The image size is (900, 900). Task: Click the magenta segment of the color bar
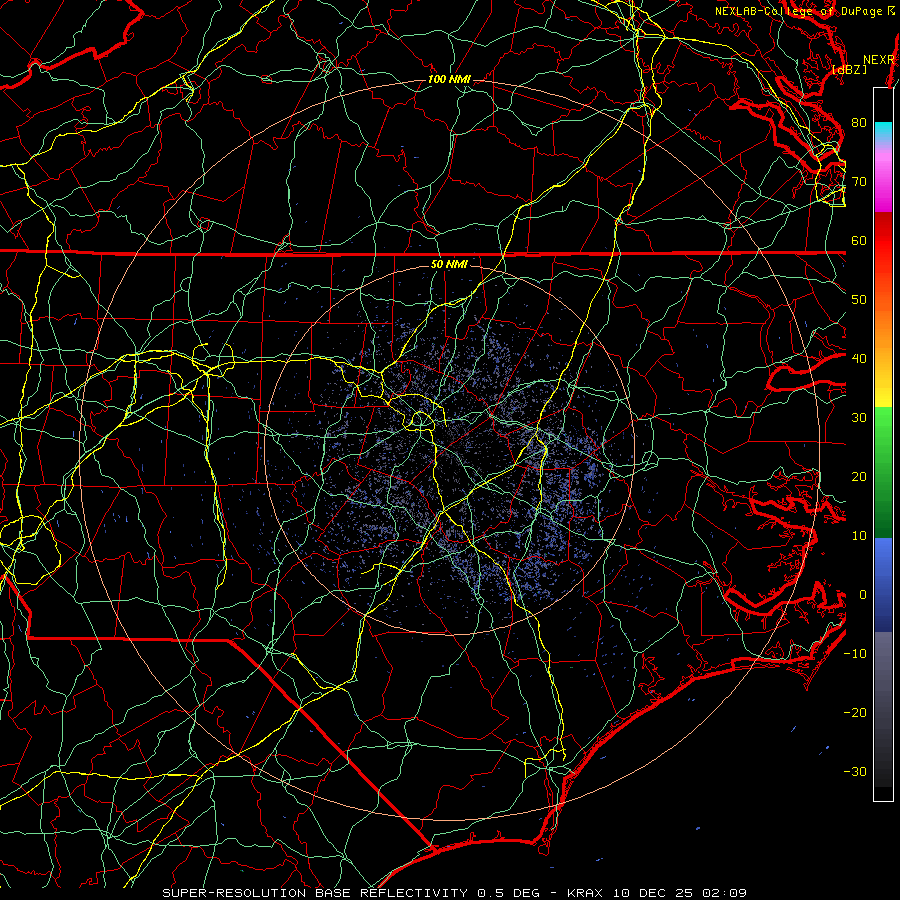[x=883, y=184]
